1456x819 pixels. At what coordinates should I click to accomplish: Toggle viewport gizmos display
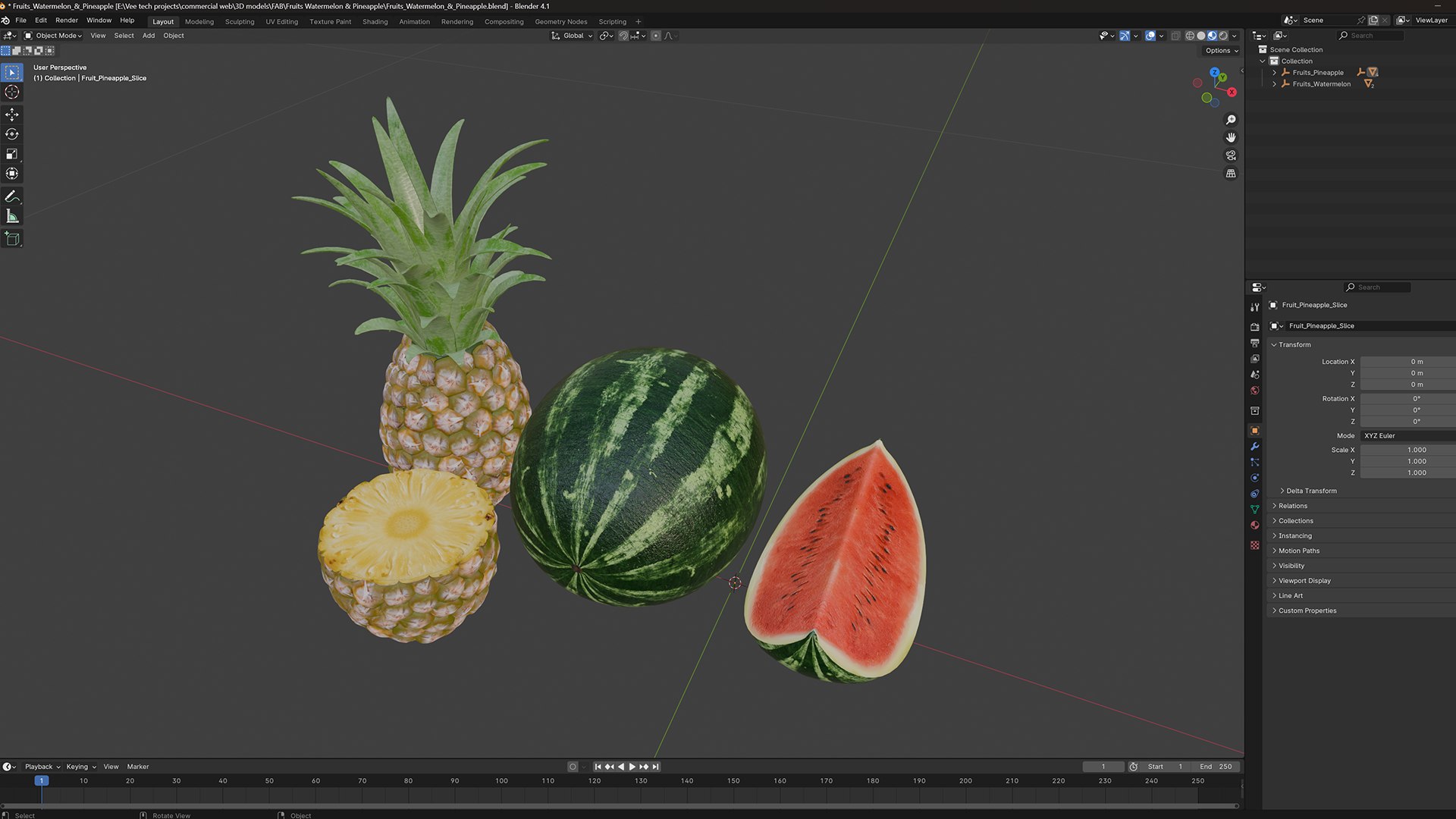coord(1125,36)
